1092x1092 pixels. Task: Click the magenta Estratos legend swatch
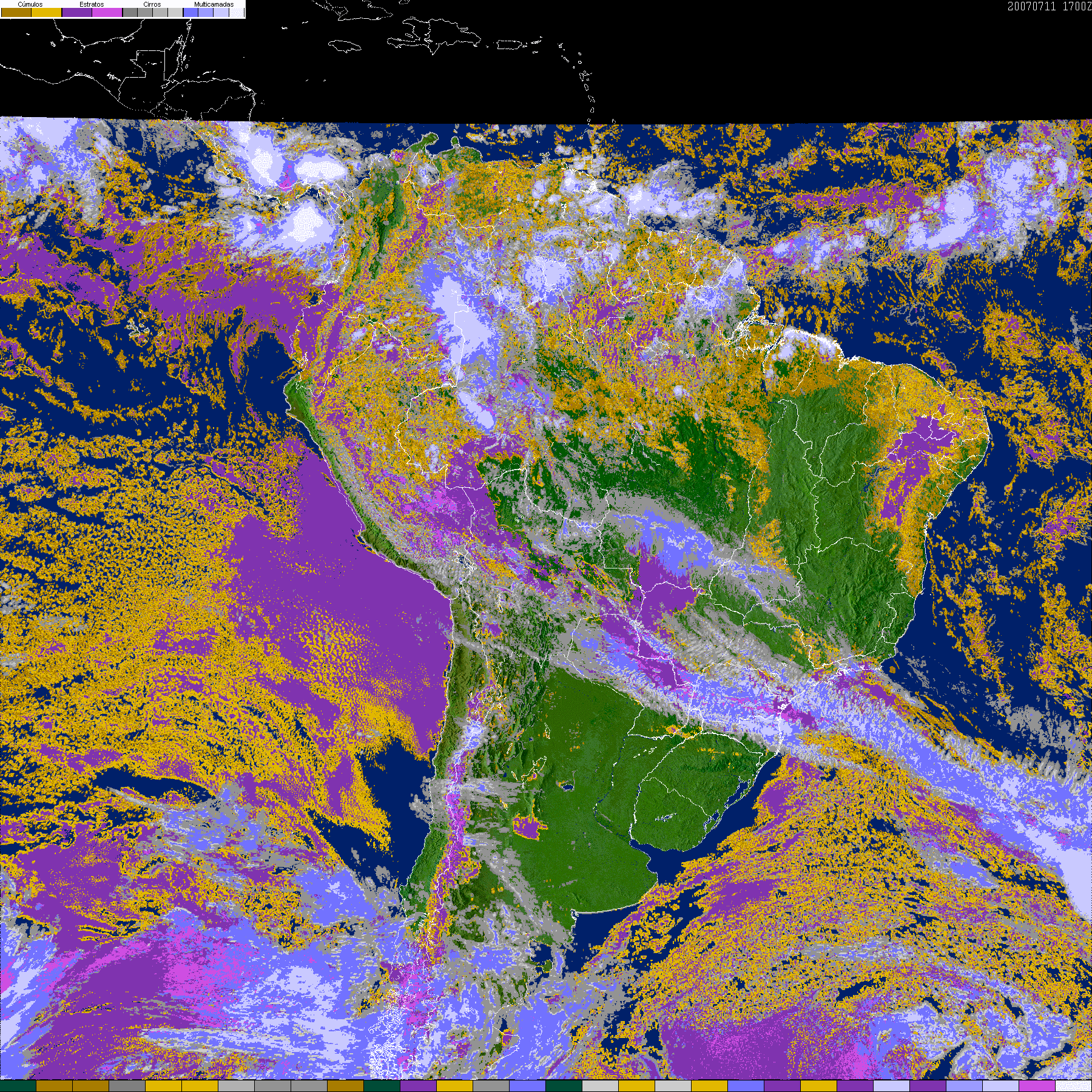(x=107, y=12)
